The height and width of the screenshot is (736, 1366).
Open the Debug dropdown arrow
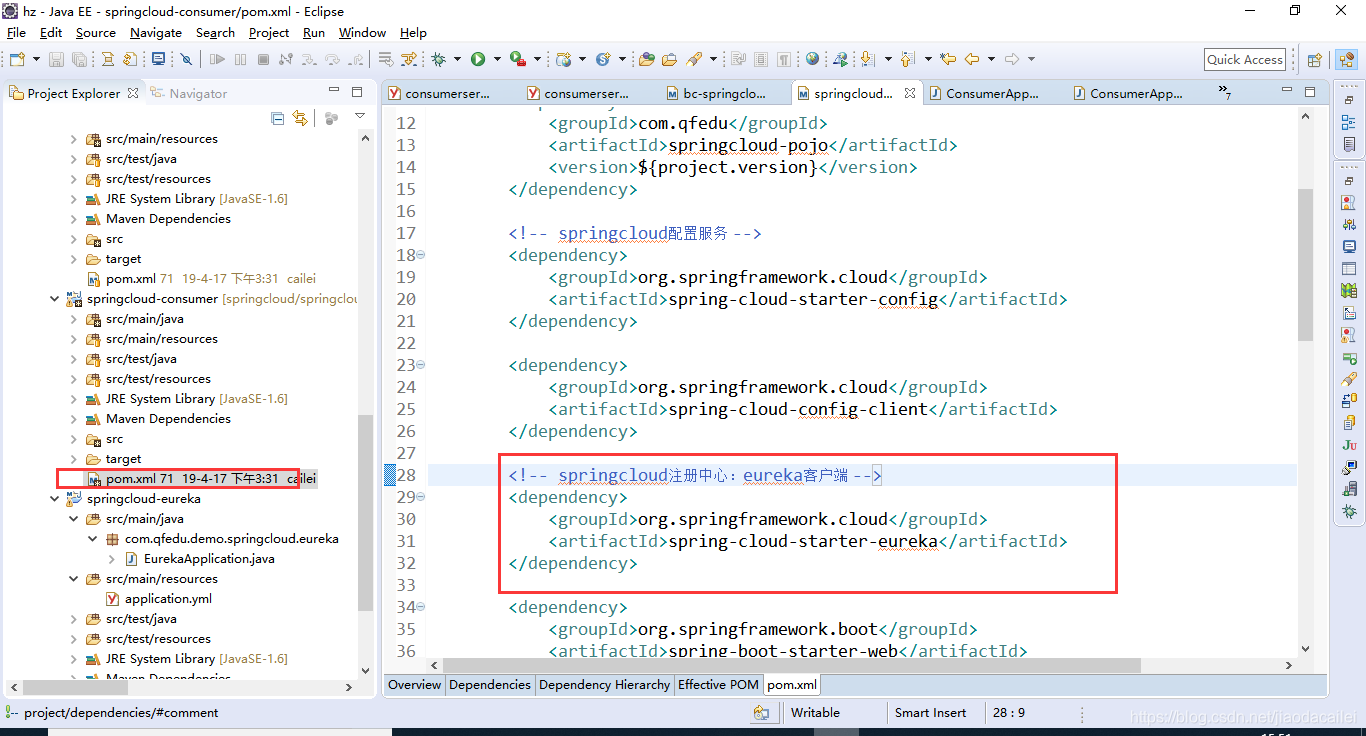click(457, 59)
